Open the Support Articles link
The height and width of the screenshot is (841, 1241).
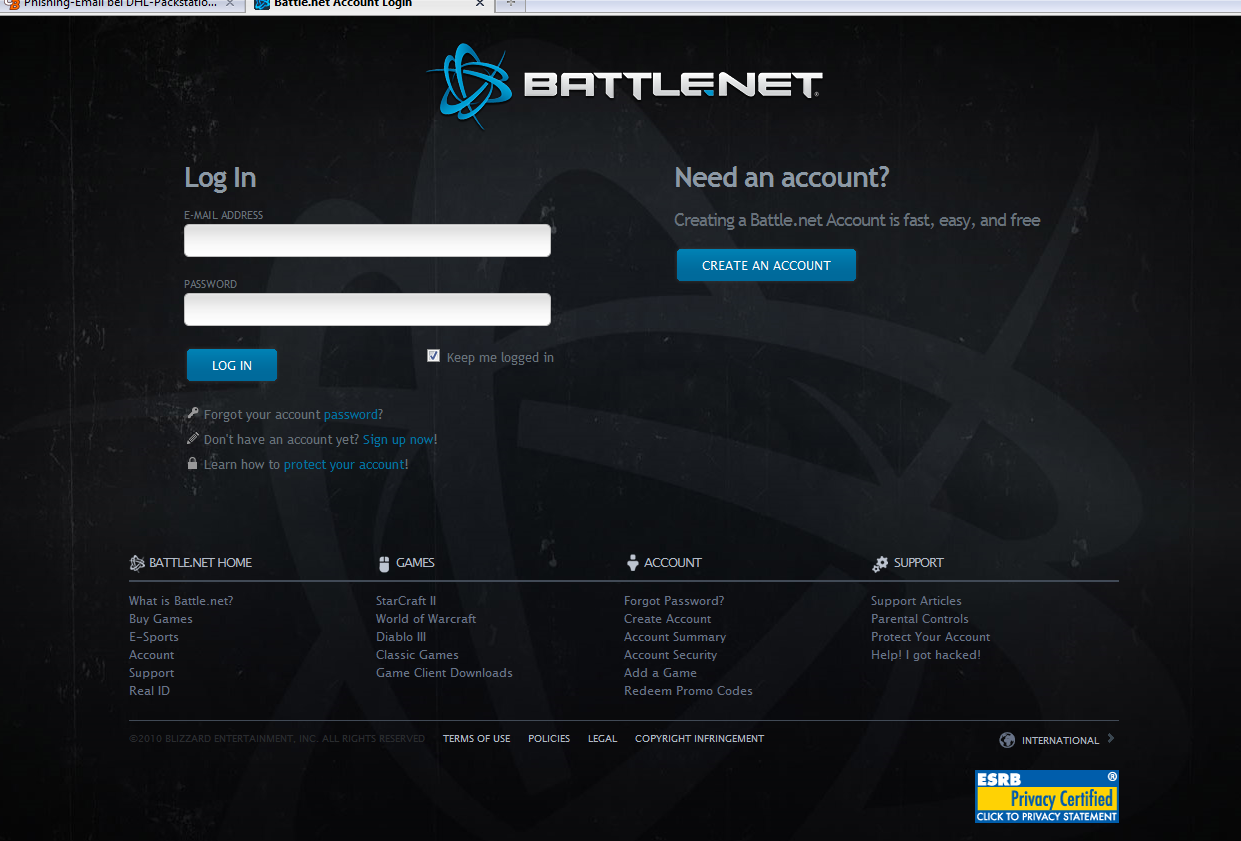click(x=916, y=601)
